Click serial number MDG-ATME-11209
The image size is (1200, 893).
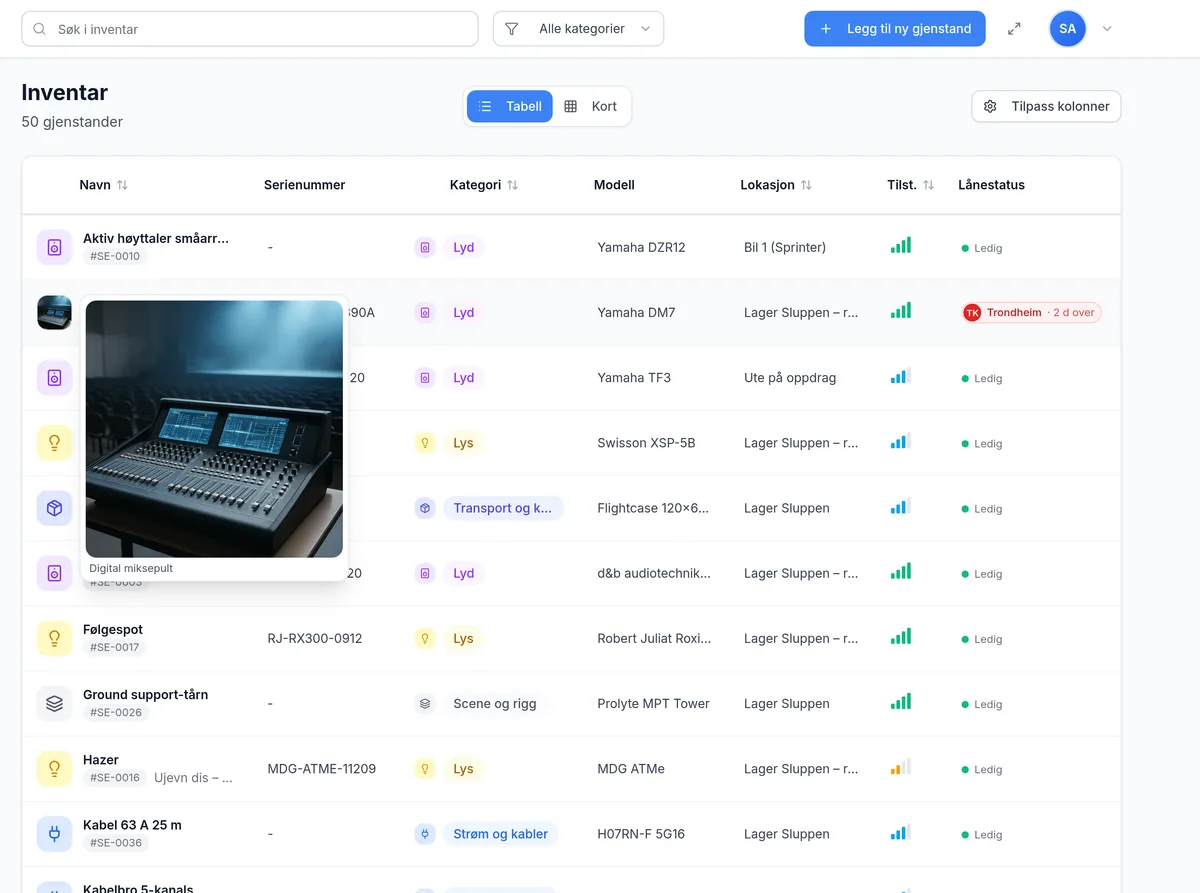coord(322,768)
